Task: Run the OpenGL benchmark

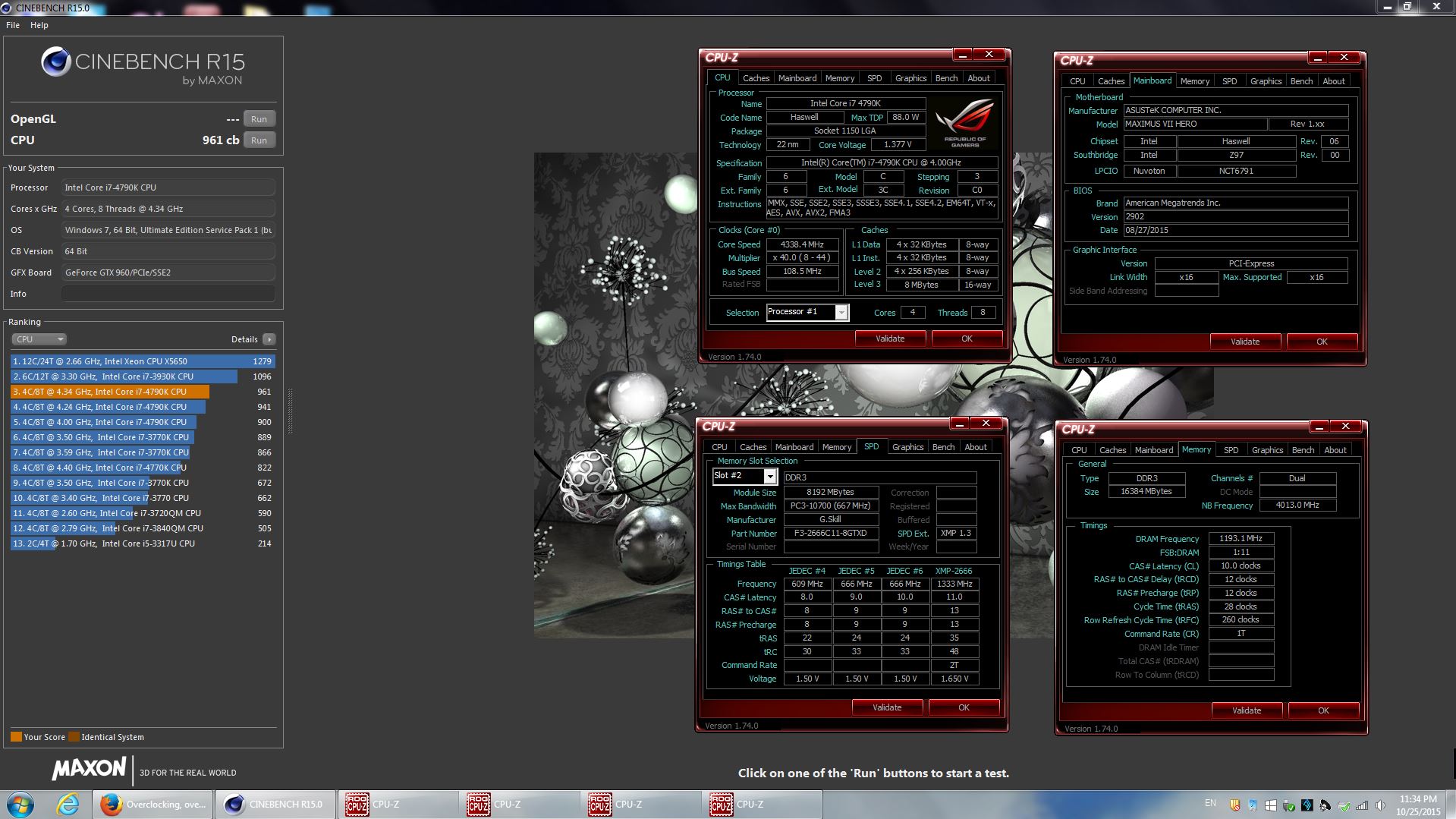Action: (259, 119)
